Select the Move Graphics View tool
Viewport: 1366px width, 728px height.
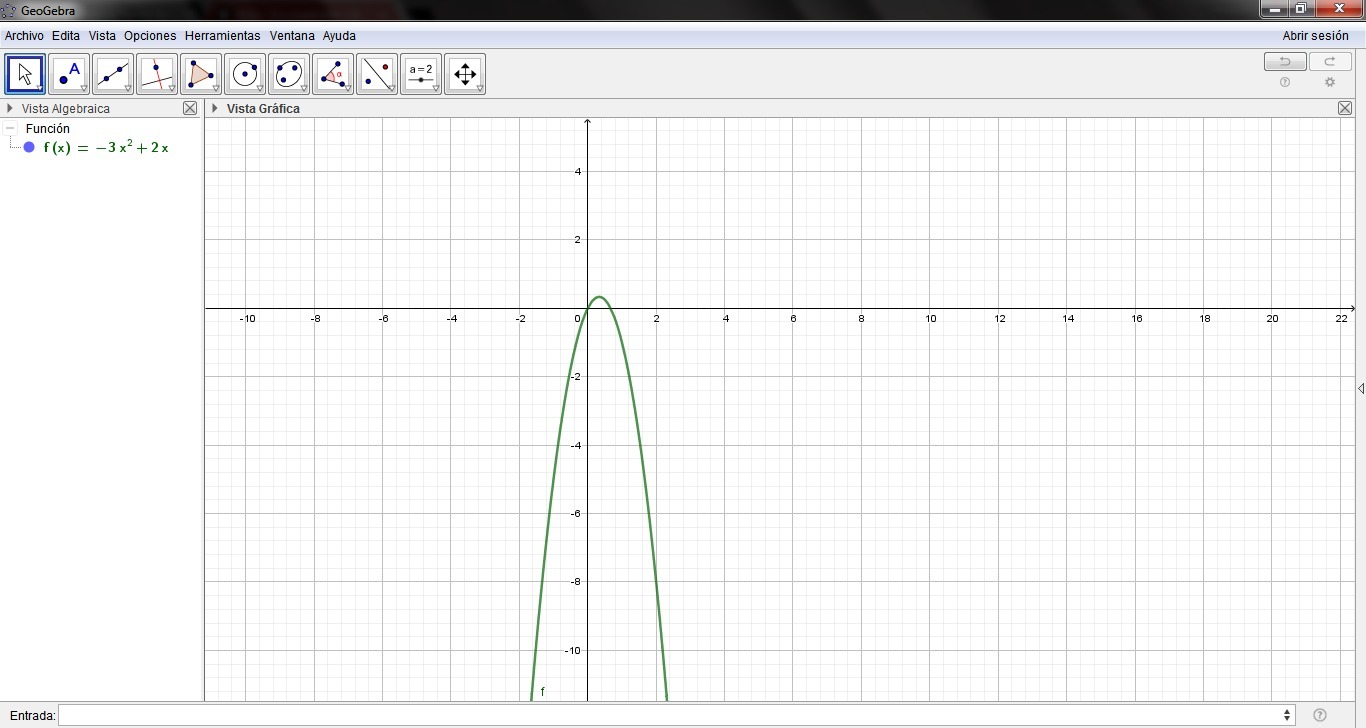click(465, 74)
